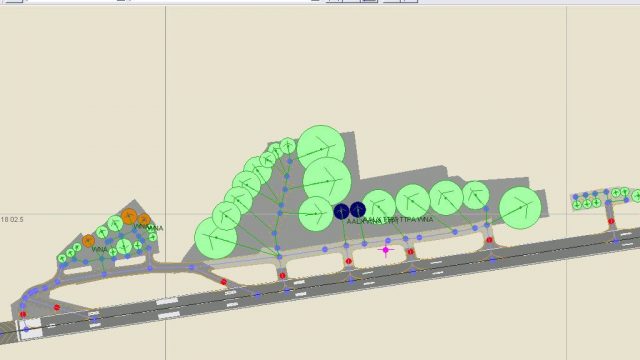Select the largest orange parking spot
The height and width of the screenshot is (360, 640).
tap(129, 216)
